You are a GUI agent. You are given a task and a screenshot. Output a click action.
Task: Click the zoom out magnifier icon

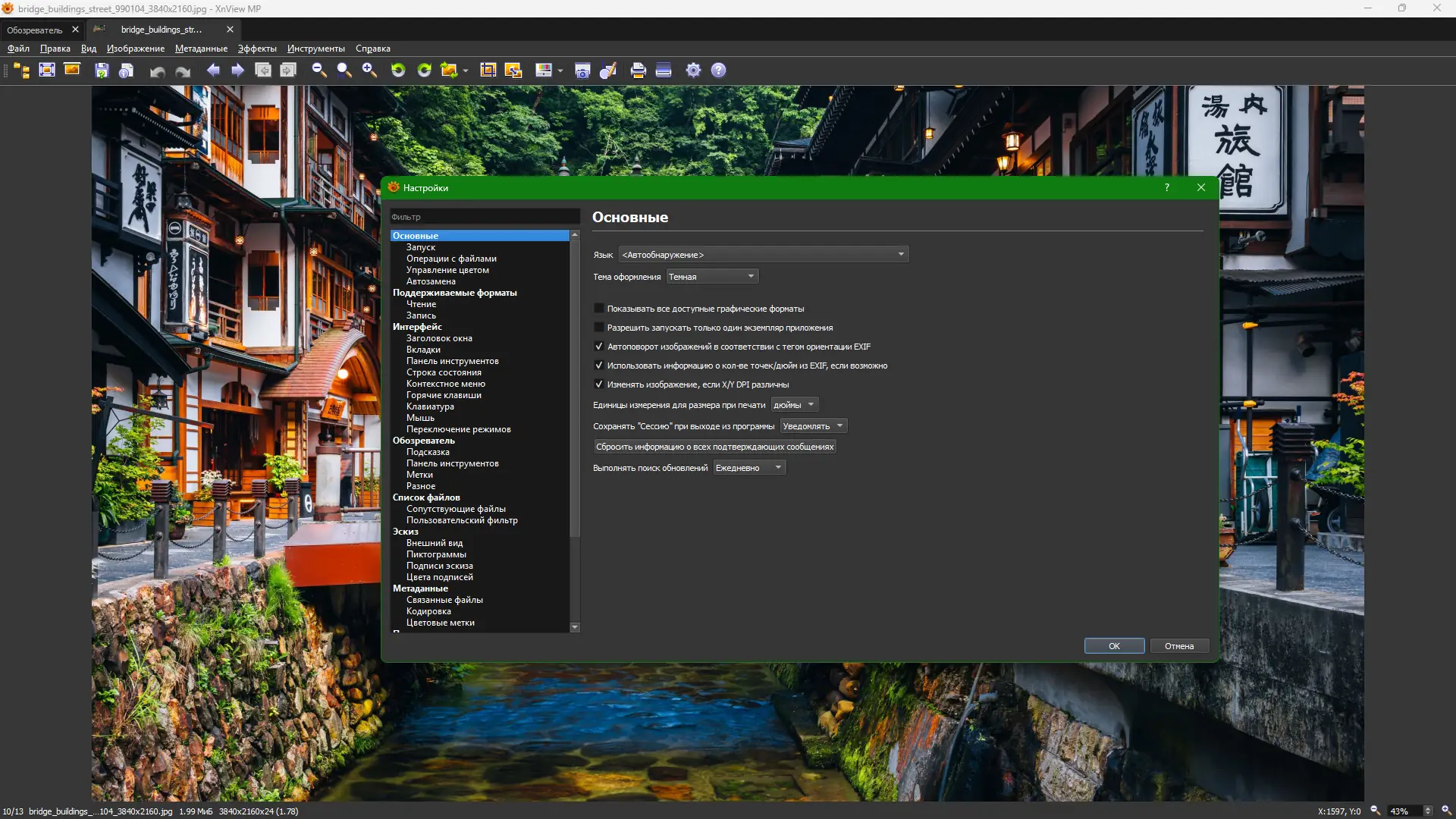coord(319,71)
